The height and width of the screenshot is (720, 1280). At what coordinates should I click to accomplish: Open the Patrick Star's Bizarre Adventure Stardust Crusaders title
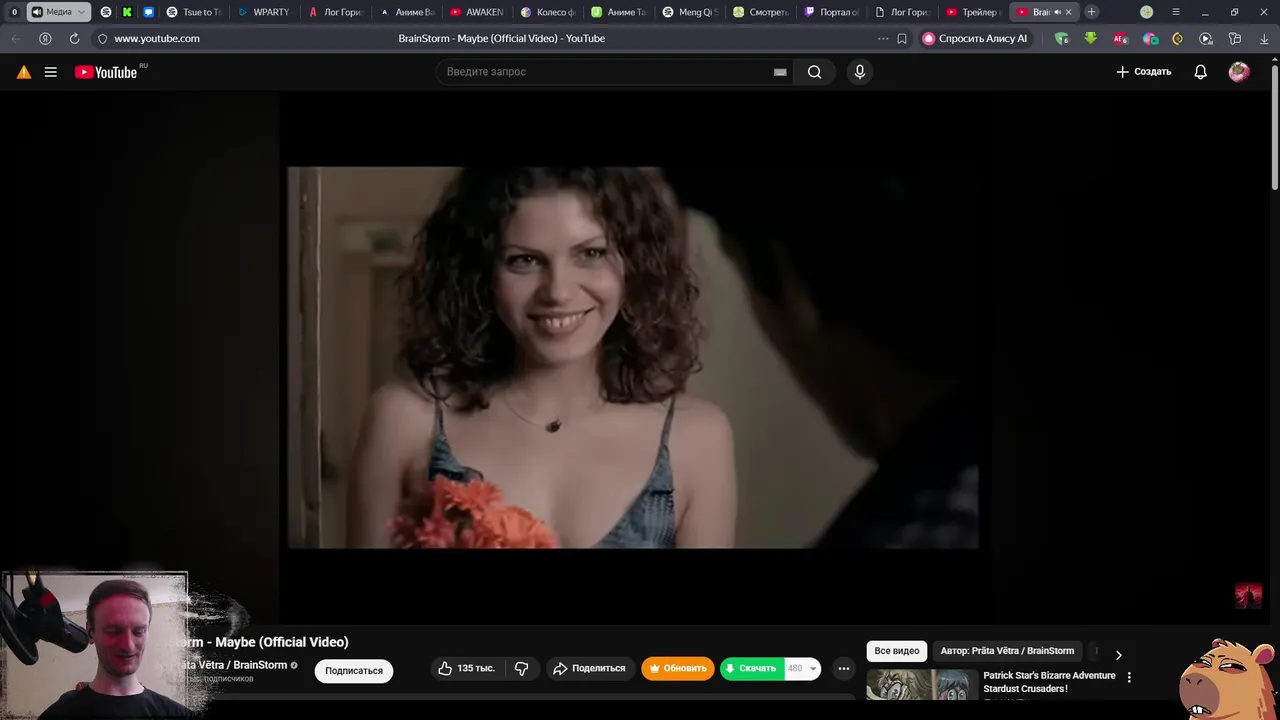pos(1049,682)
